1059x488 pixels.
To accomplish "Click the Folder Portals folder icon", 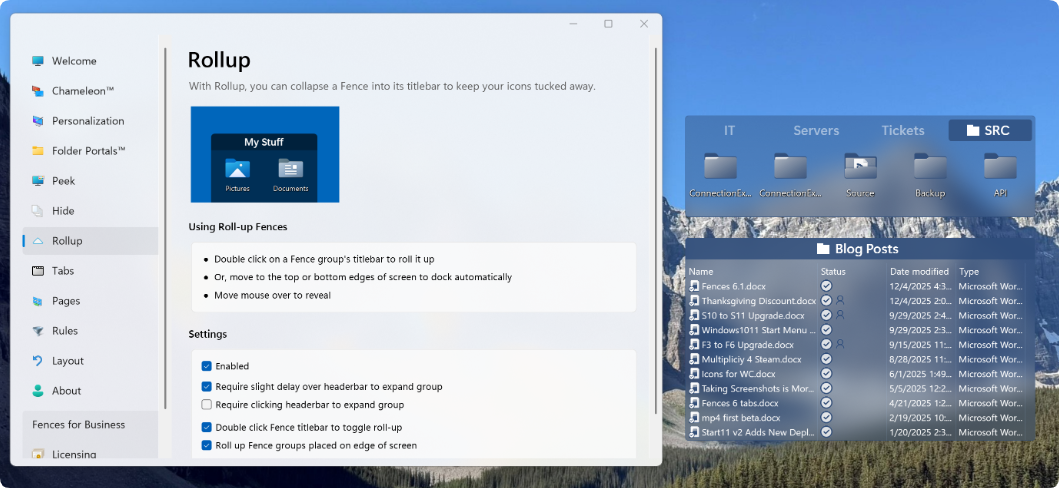I will tap(38, 151).
